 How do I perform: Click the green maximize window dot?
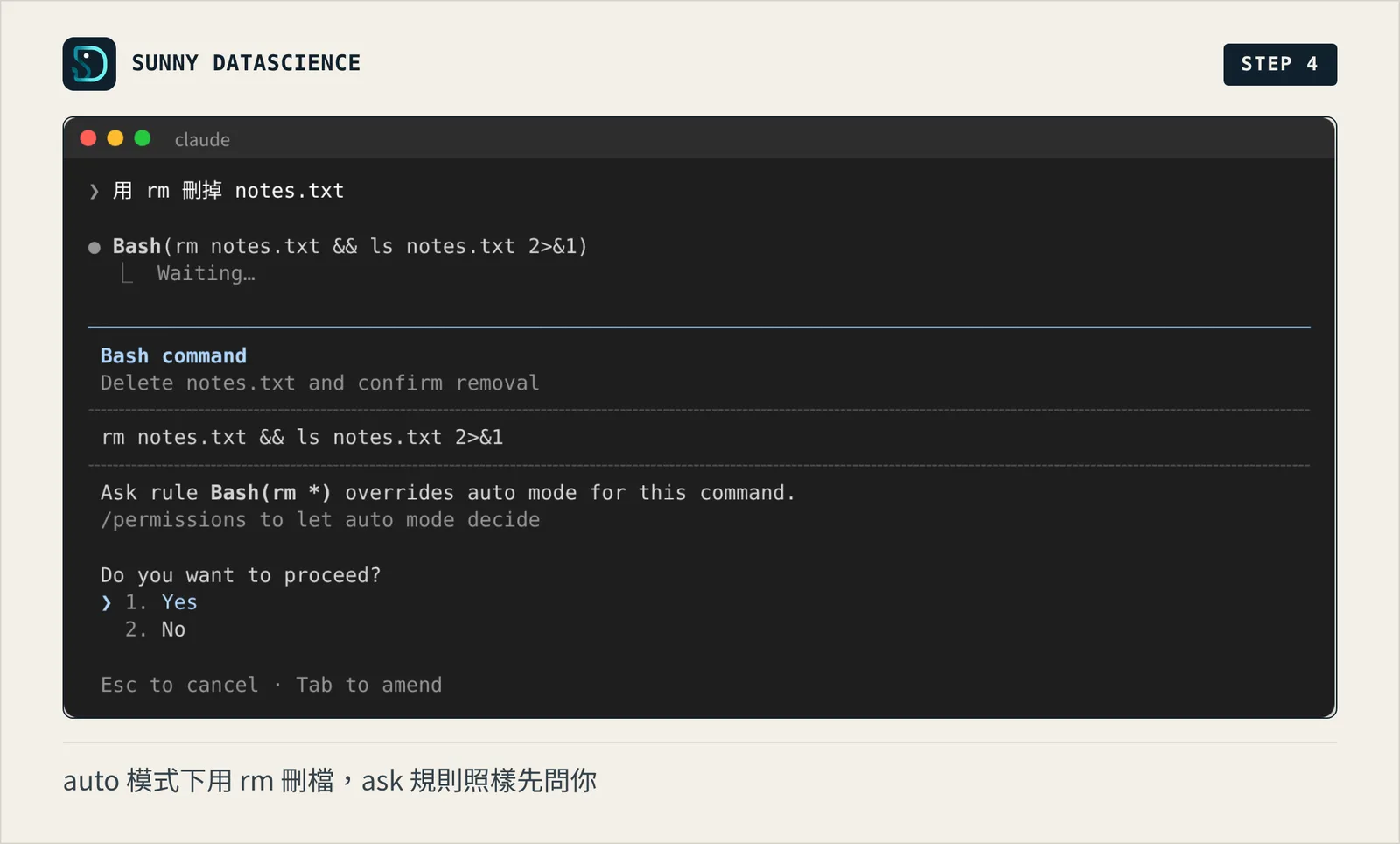coord(143,138)
